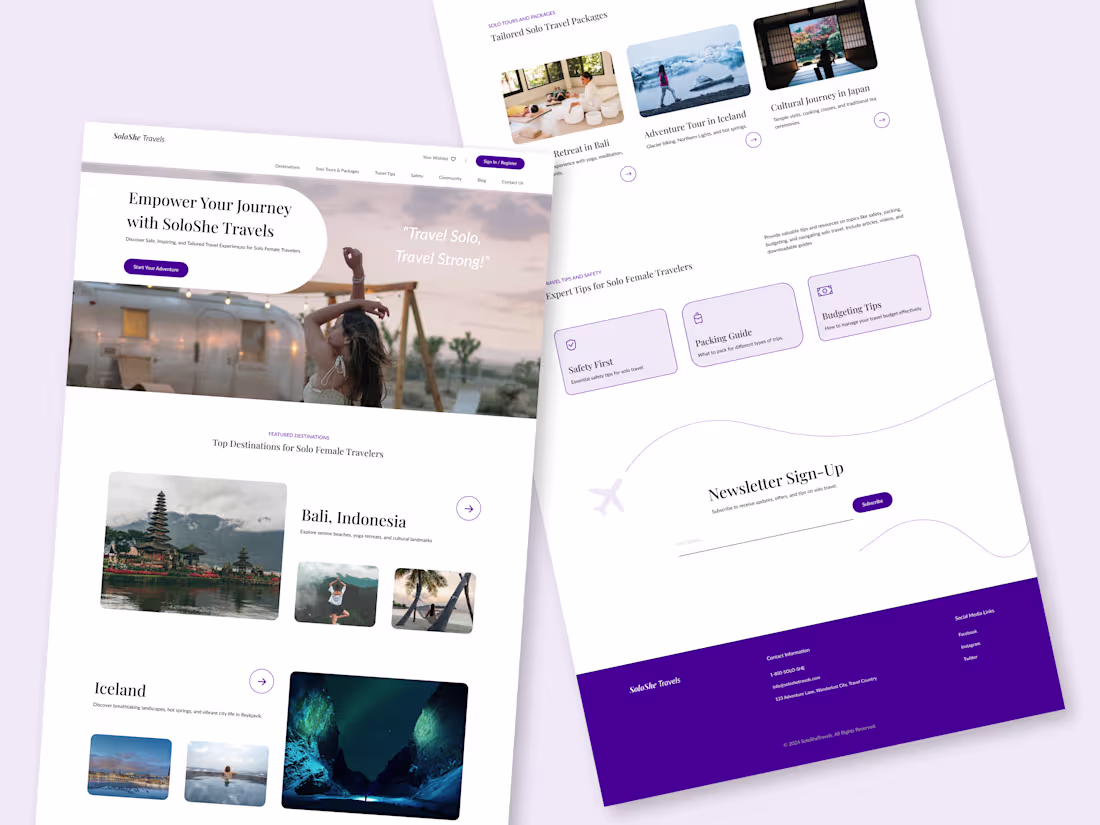Follow the Instagram link in the footer
This screenshot has width=1100, height=825.
969,644
